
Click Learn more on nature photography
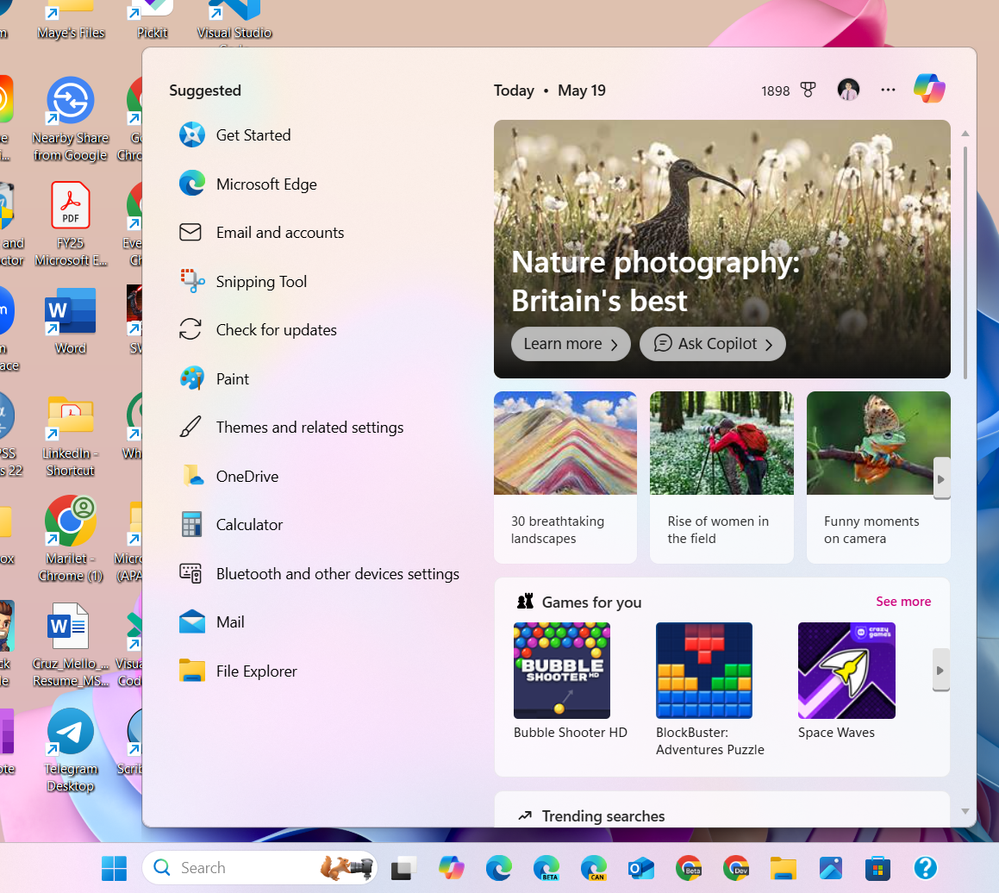pos(570,344)
